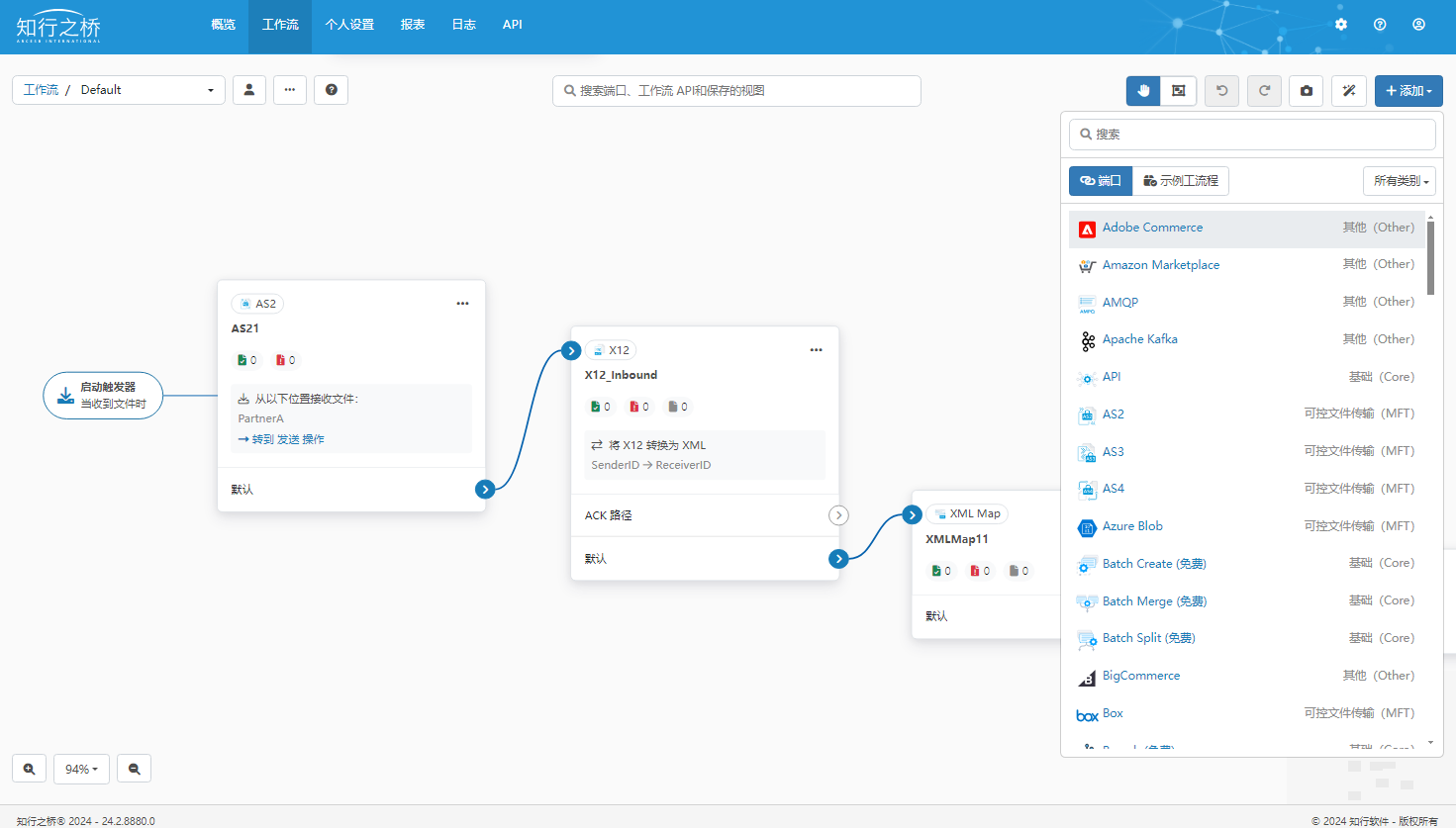Viewport: 1456px width, 828px height.
Task: Click the user icon beside workflow selector
Action: click(249, 90)
